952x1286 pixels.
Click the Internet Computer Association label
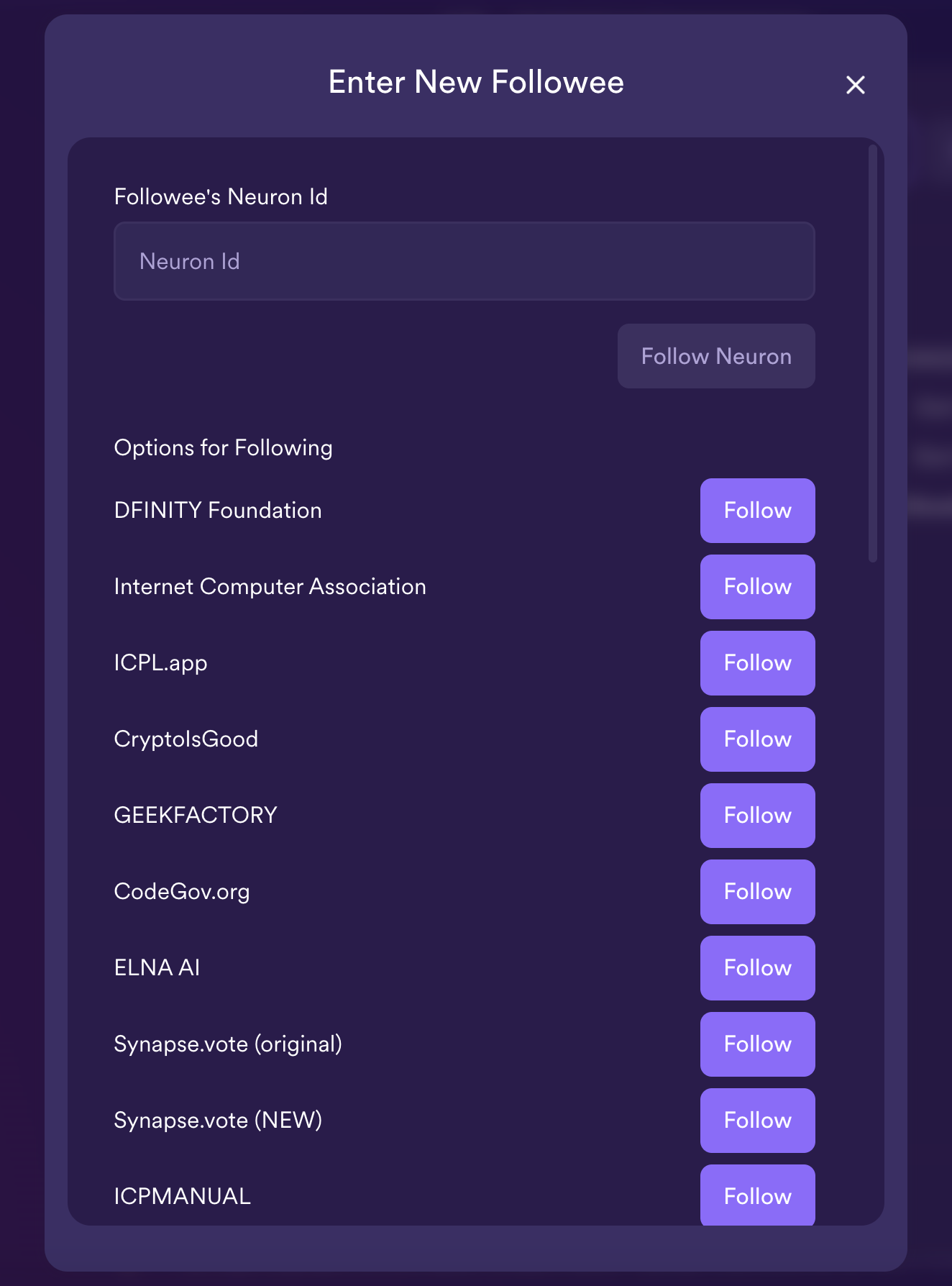coord(270,587)
